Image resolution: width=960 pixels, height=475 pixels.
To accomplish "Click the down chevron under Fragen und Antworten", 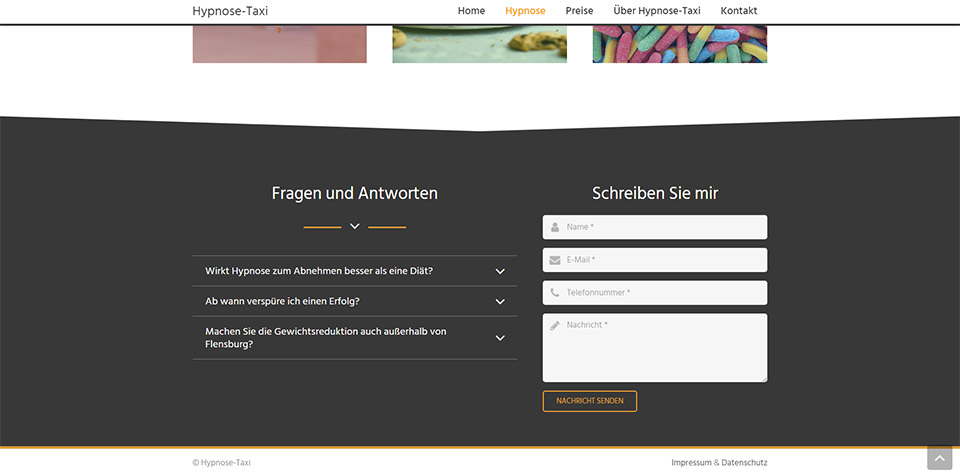I will (354, 227).
